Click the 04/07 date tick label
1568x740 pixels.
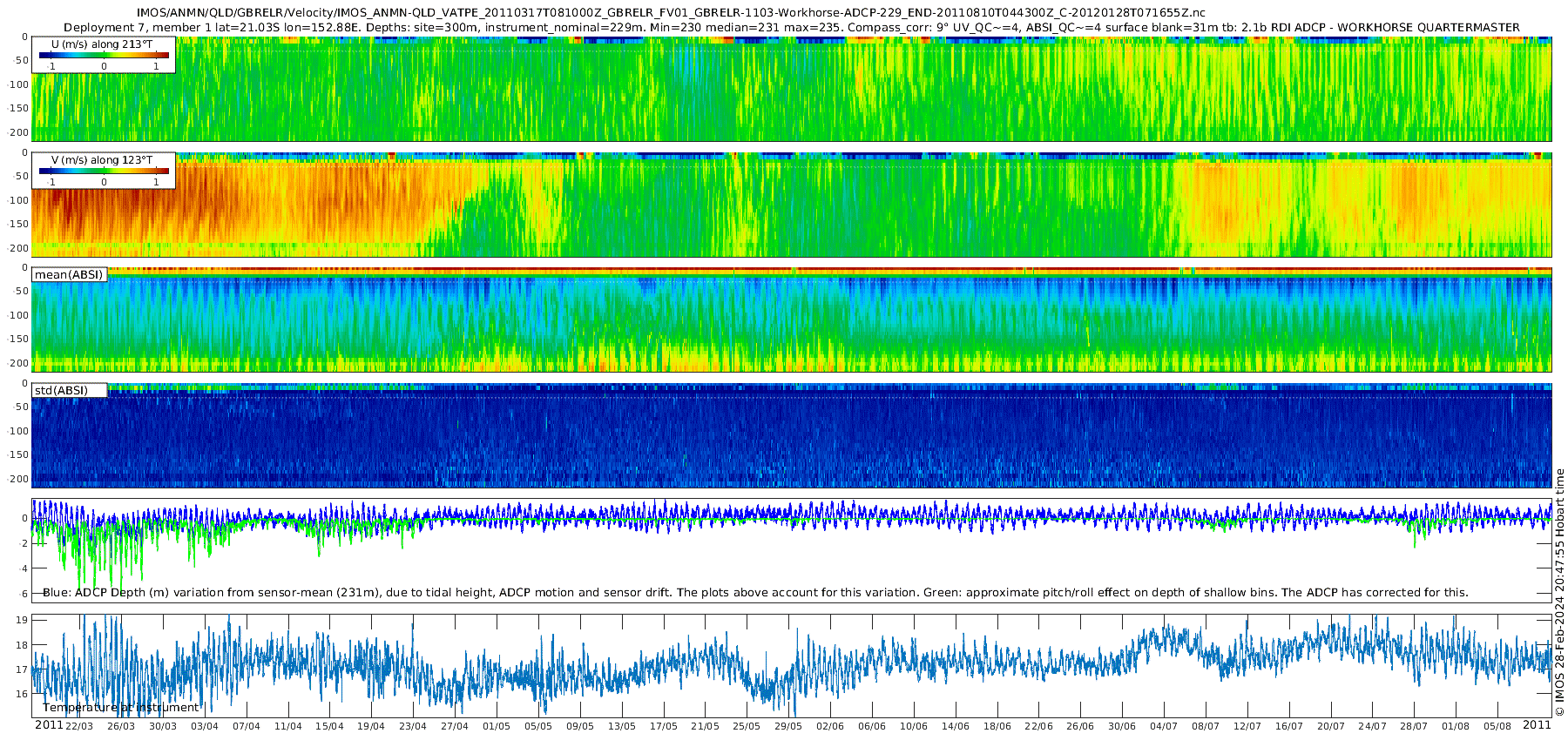1164,726
